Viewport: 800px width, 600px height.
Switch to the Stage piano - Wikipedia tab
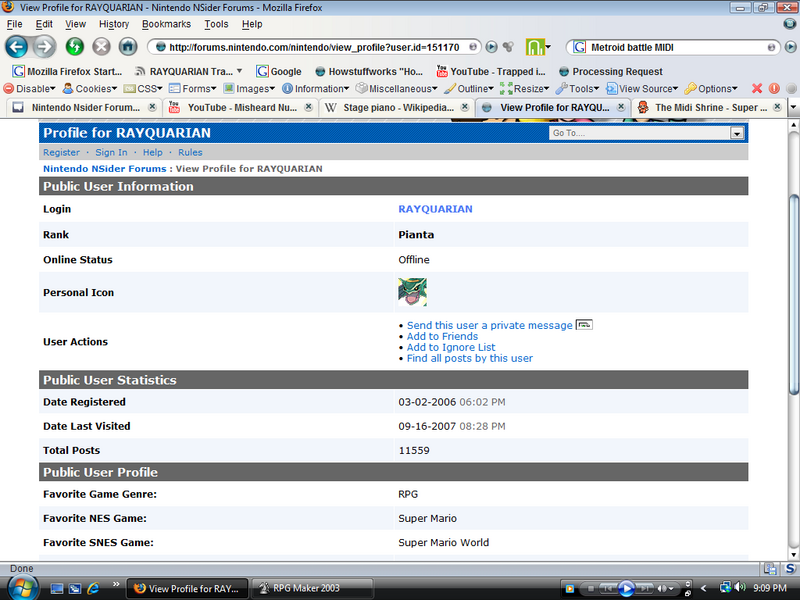coord(397,107)
